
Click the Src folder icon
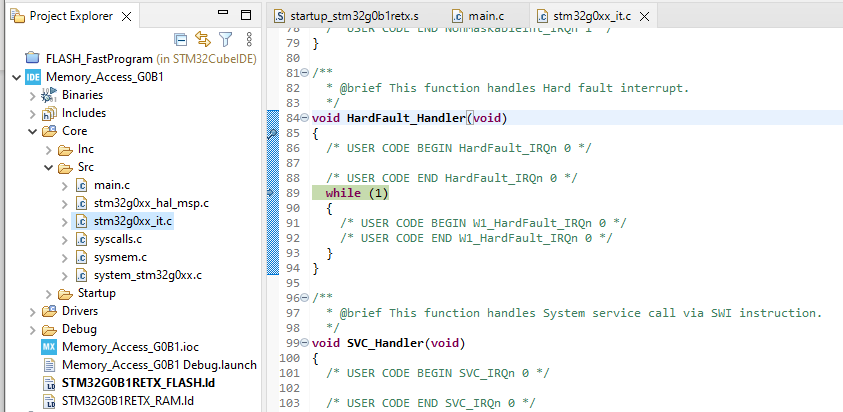[65, 167]
